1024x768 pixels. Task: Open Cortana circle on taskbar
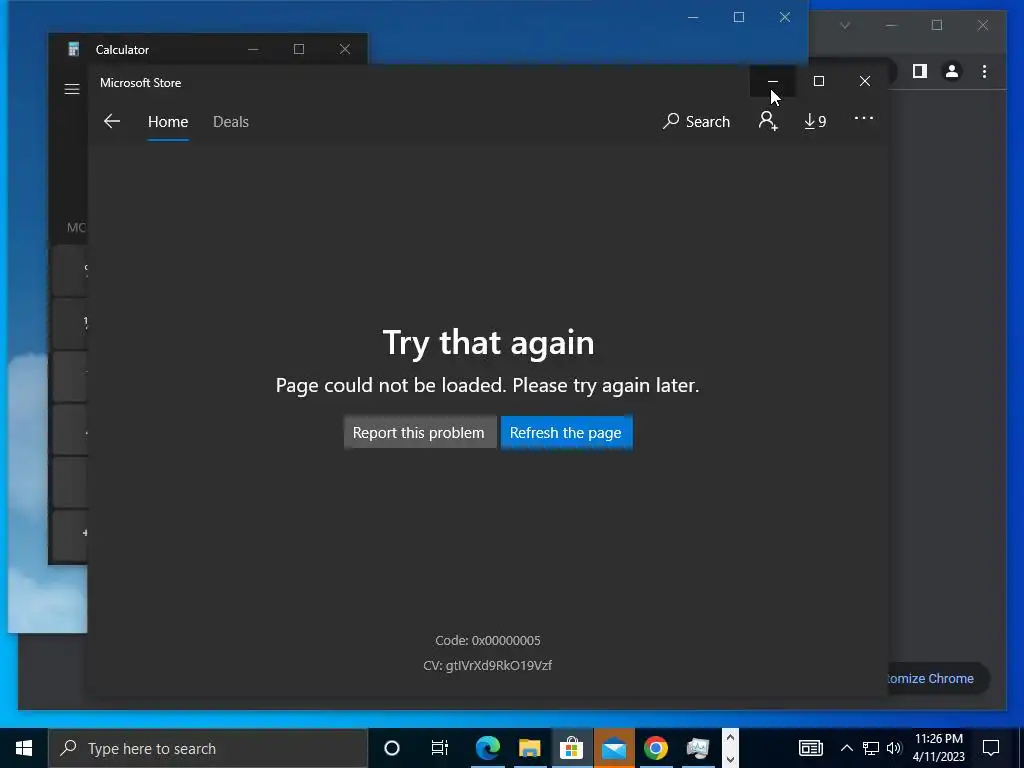point(391,748)
